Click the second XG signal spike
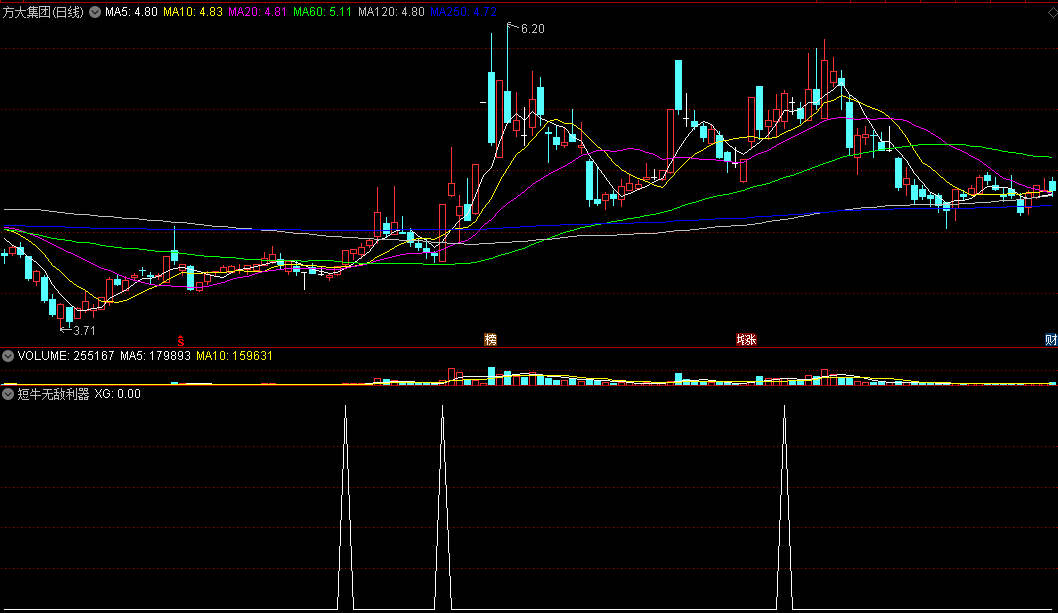Screen dimensions: 1058x613 coord(443,506)
